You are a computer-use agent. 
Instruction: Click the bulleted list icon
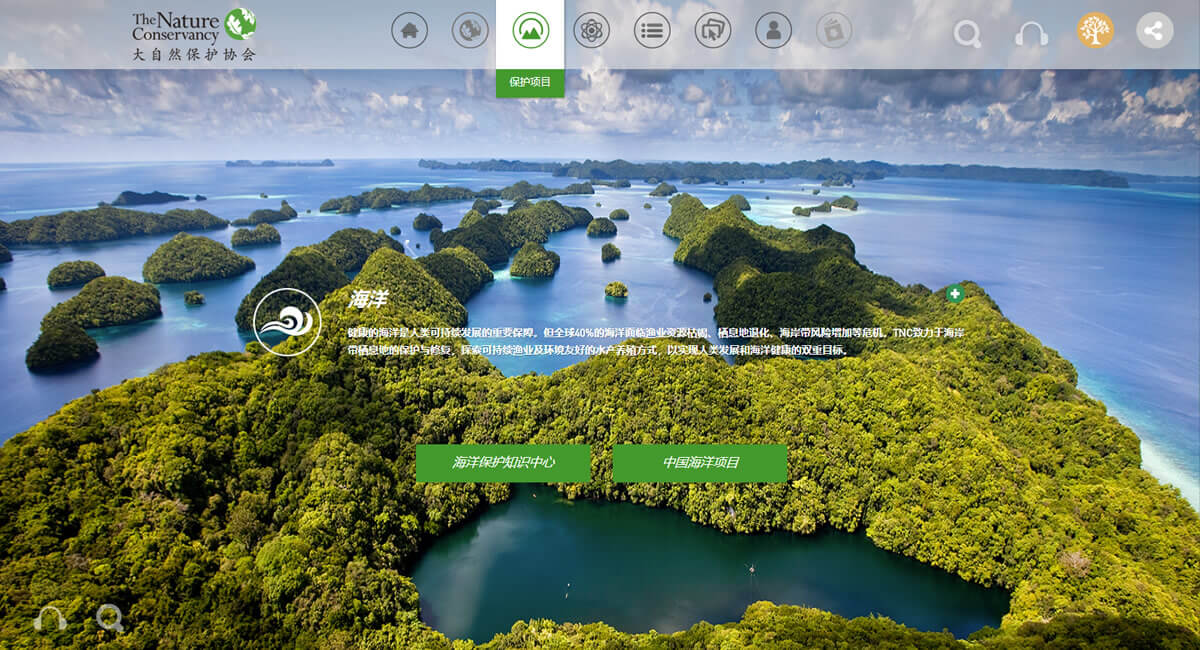[652, 30]
